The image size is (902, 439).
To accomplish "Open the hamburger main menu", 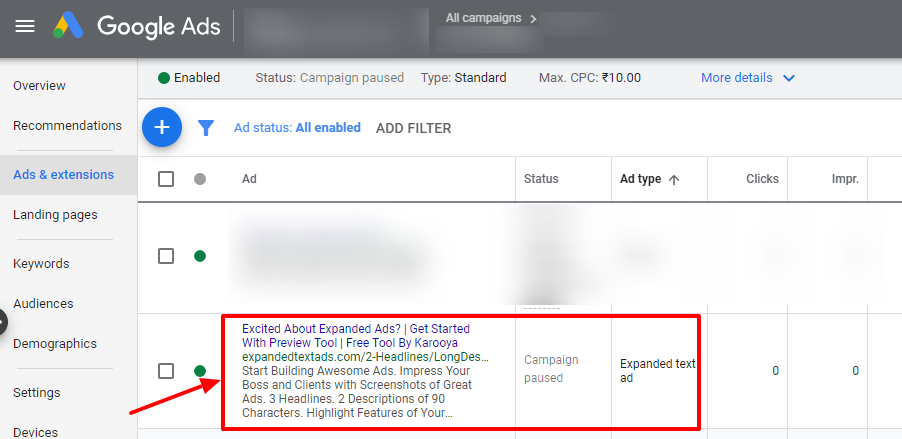I will (x=25, y=26).
